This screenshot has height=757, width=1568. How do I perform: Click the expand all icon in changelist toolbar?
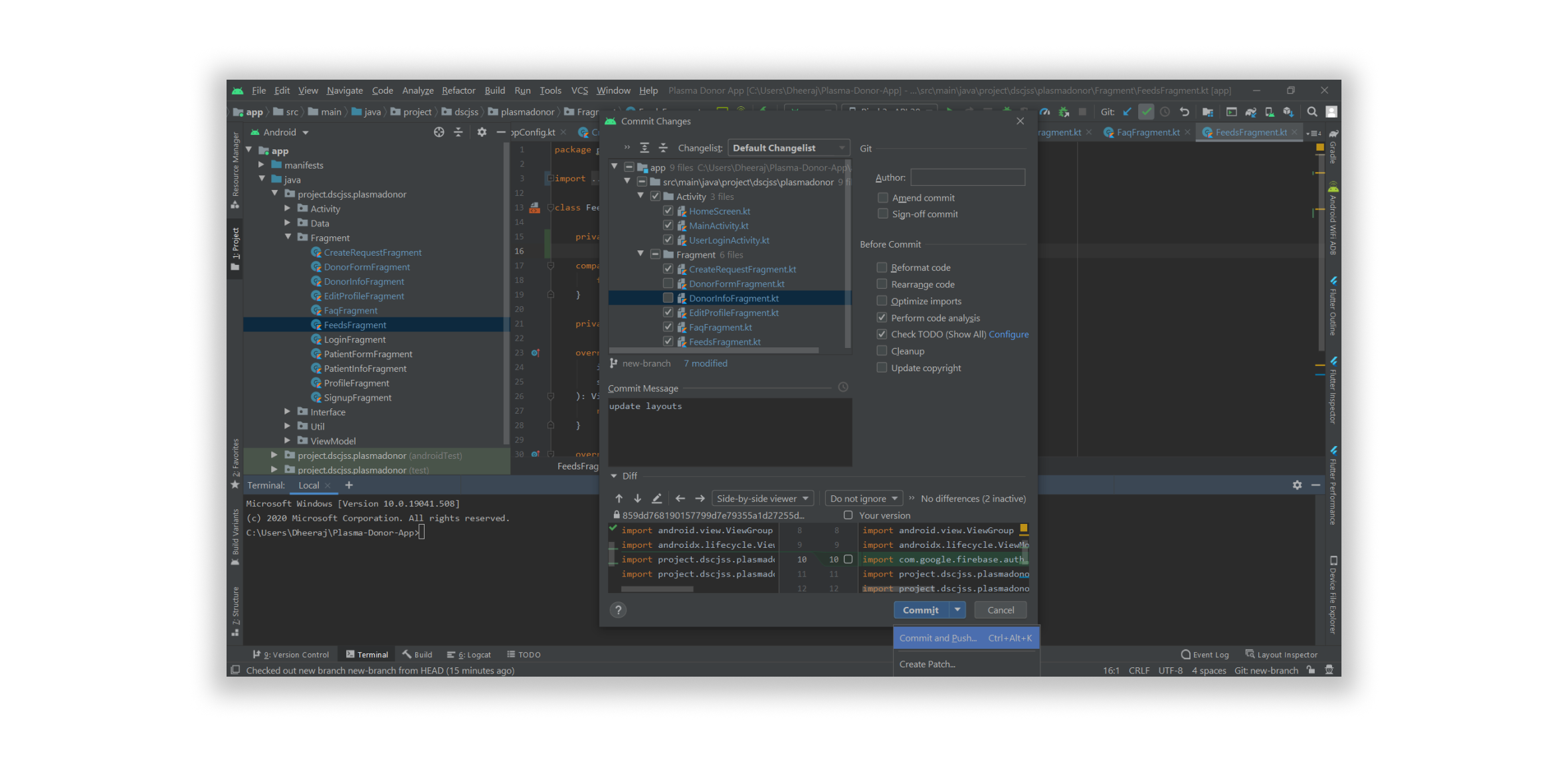[644, 148]
